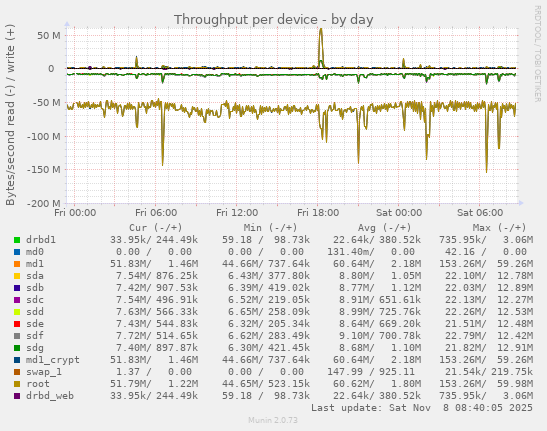
Task: Select the sdc legend label
Action: pyautogui.click(x=35, y=300)
